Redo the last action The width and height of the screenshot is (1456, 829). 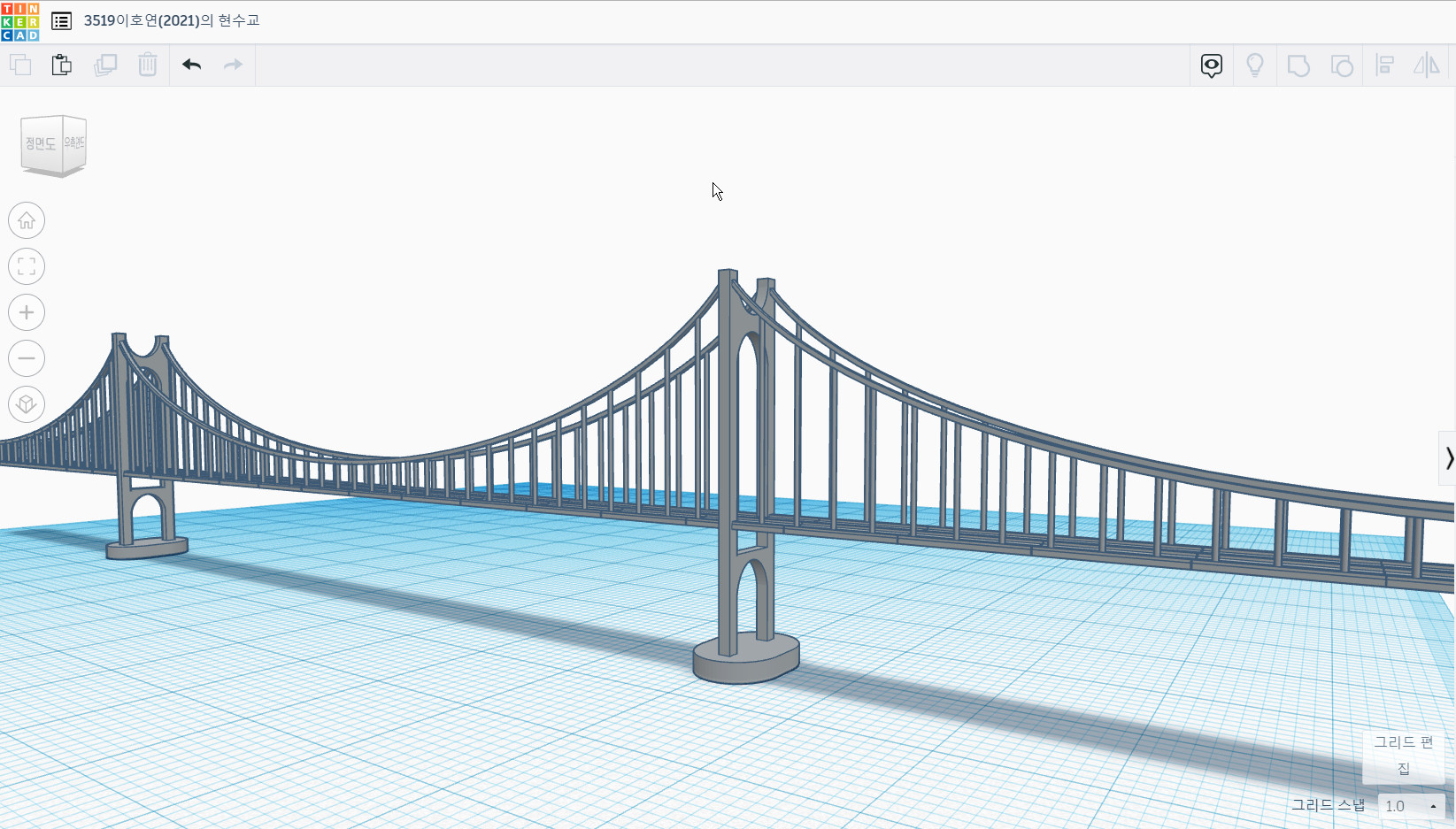click(233, 65)
